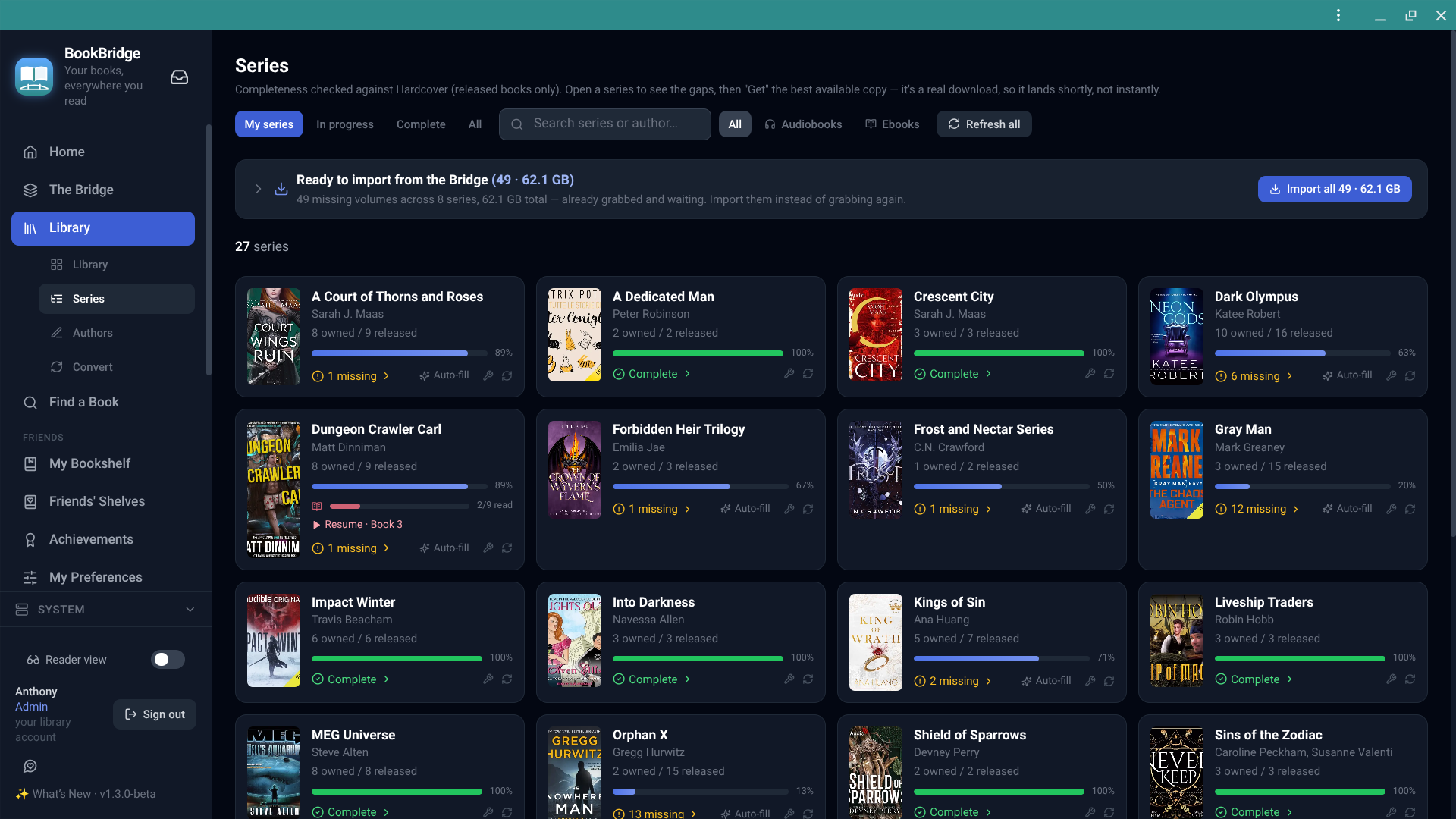Expand 12 missing on Gray Man
The height and width of the screenshot is (819, 1456).
click(x=1257, y=509)
